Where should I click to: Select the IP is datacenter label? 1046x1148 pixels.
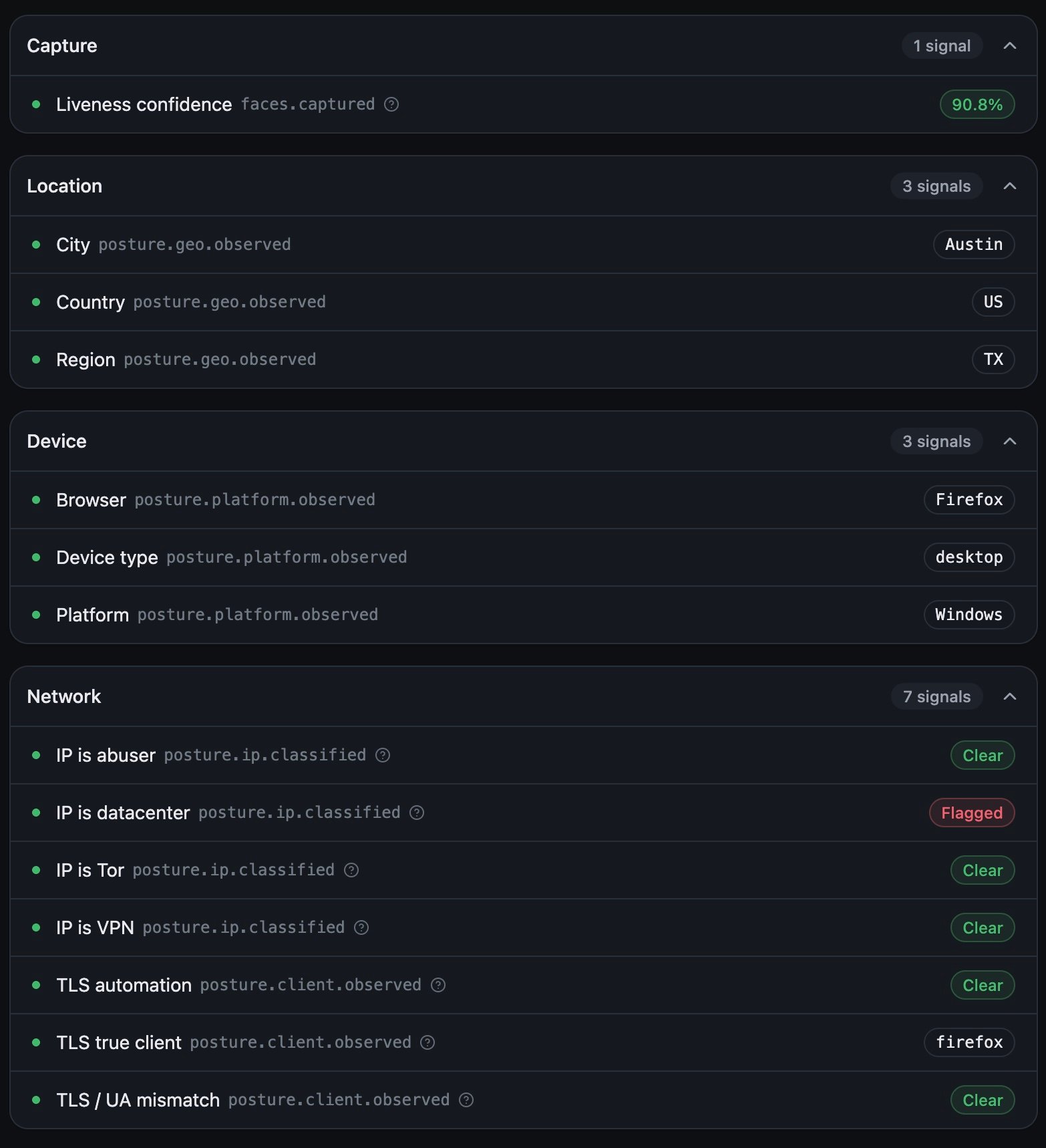pos(123,813)
